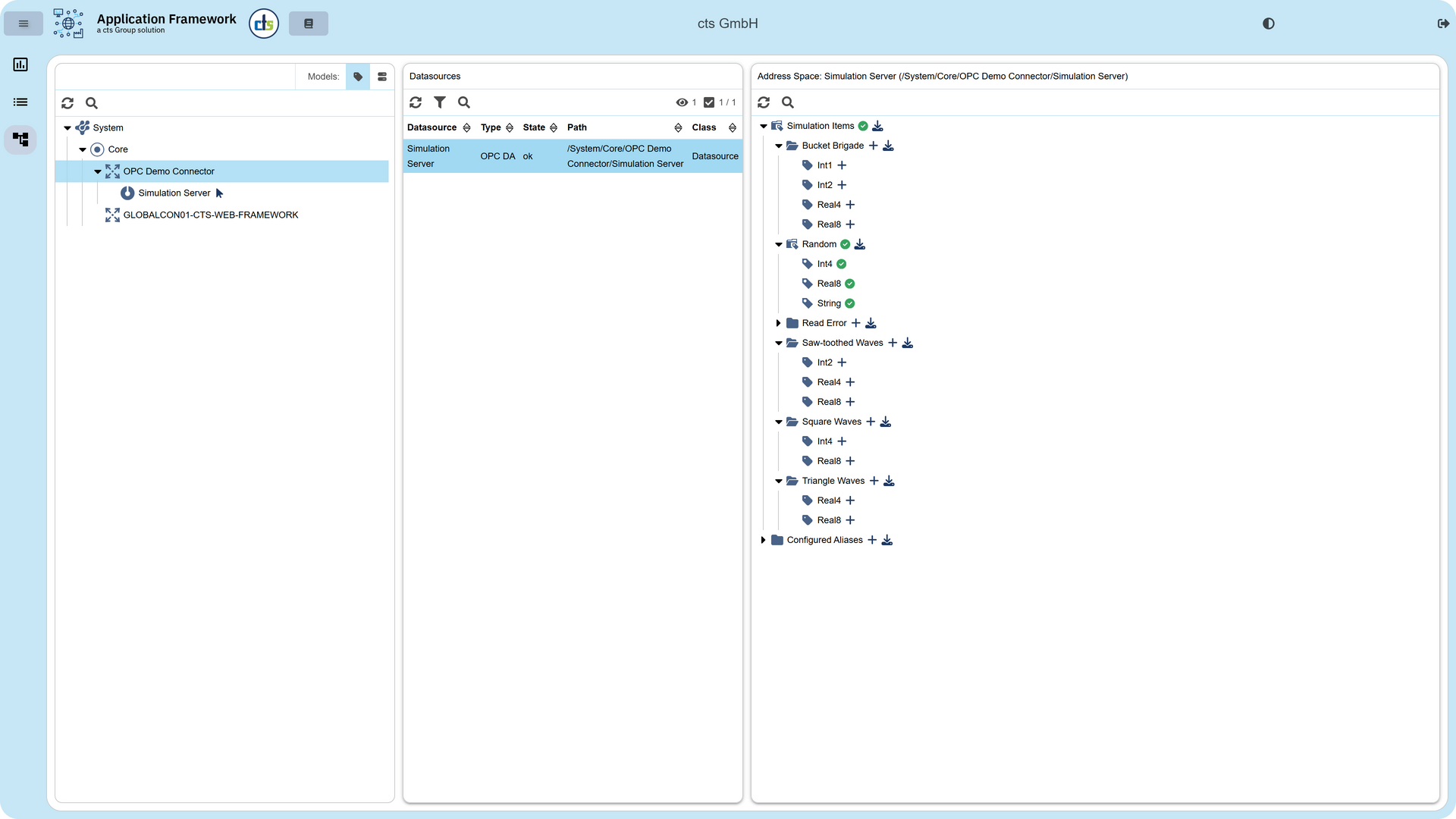The image size is (1456, 819).
Task: Sort by Type column header
Action: [497, 127]
